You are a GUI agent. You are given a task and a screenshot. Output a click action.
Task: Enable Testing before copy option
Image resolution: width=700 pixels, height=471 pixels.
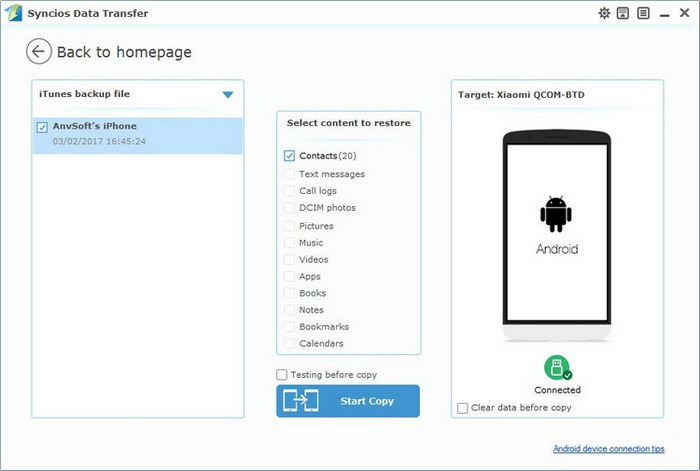[282, 375]
